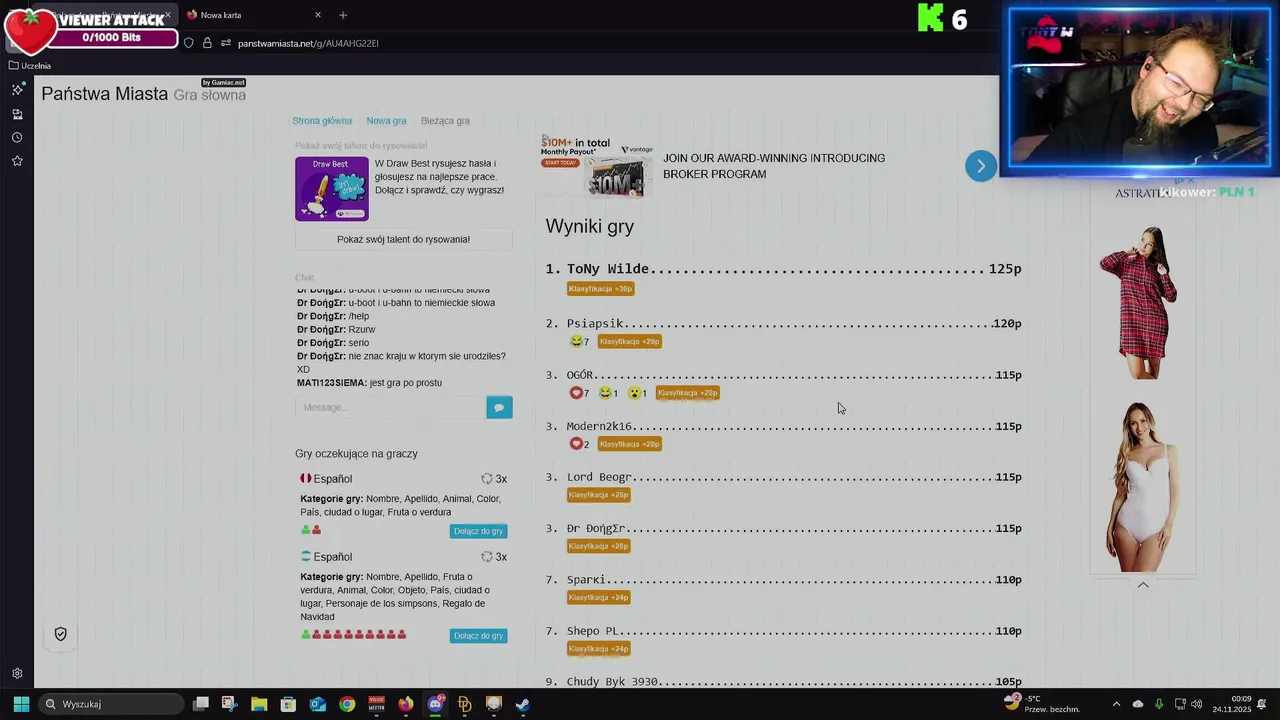Open a new browser tab with plus
1280x720 pixels.
[343, 15]
